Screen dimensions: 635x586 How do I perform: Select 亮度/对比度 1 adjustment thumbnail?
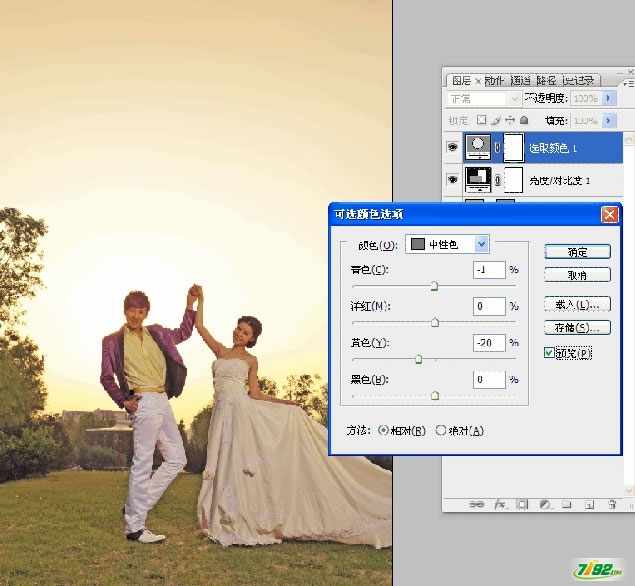tap(478, 179)
